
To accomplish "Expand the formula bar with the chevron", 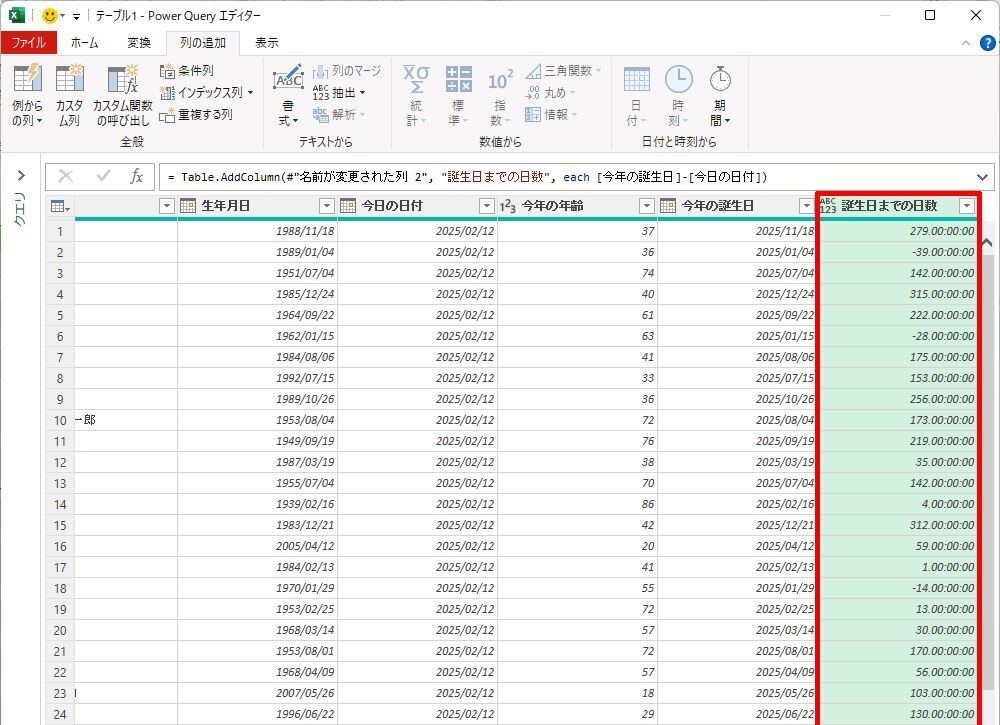I will click(982, 177).
